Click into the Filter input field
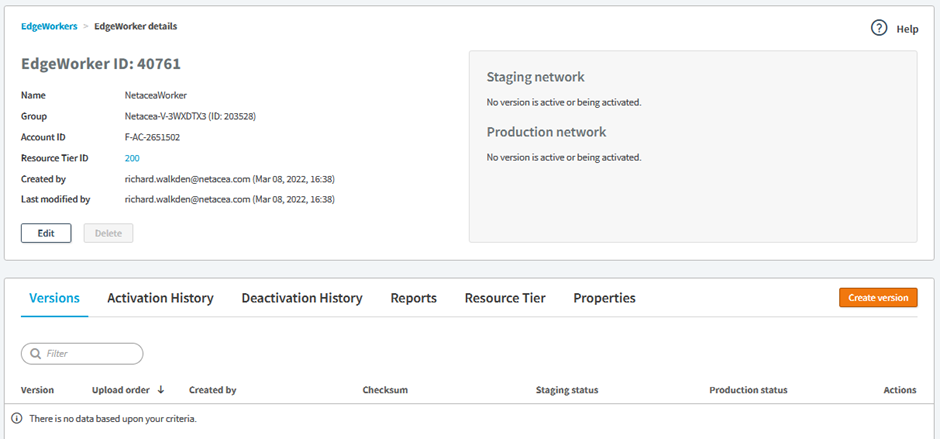Viewport: 940px width, 439px height. tap(90, 354)
